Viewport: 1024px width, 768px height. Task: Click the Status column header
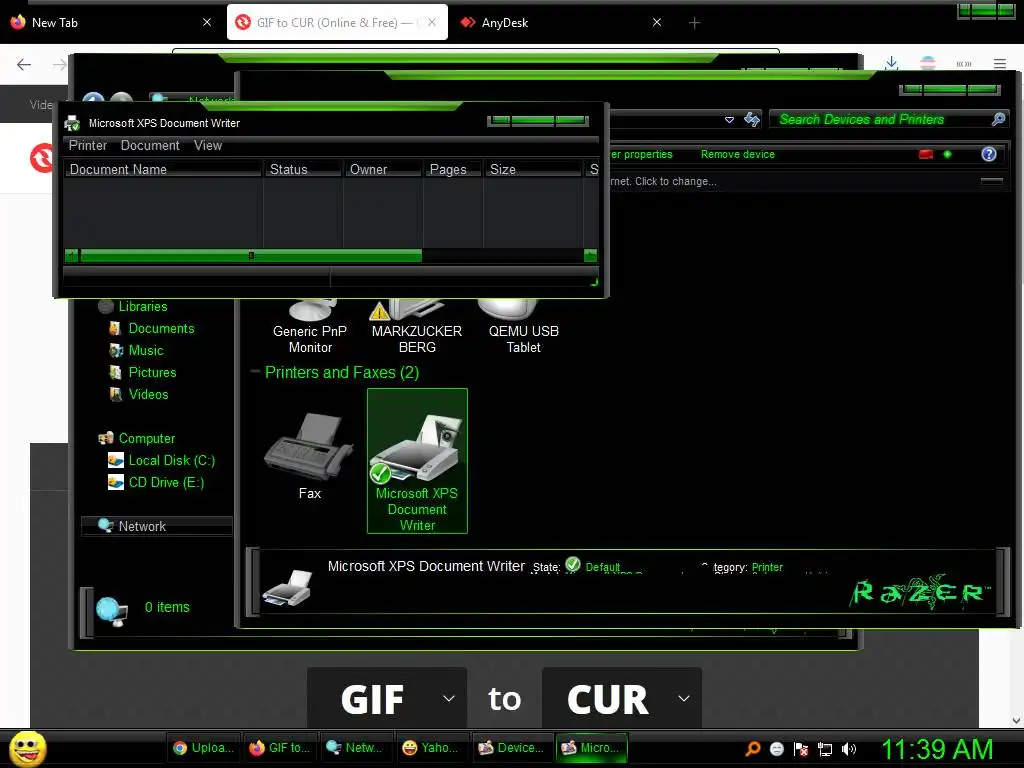(x=303, y=169)
